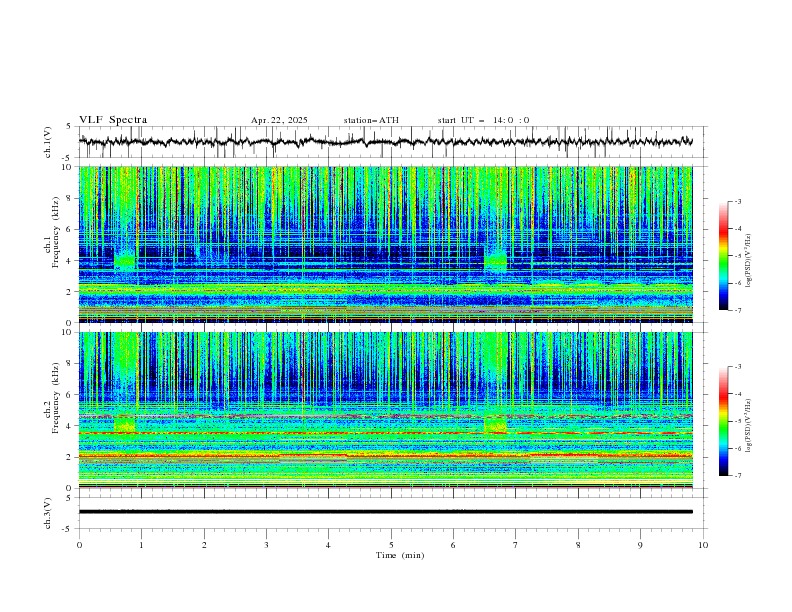The image size is (792, 612).
Task: Click the "-6" tick on ch.2 colorbar
Action: click(738, 448)
